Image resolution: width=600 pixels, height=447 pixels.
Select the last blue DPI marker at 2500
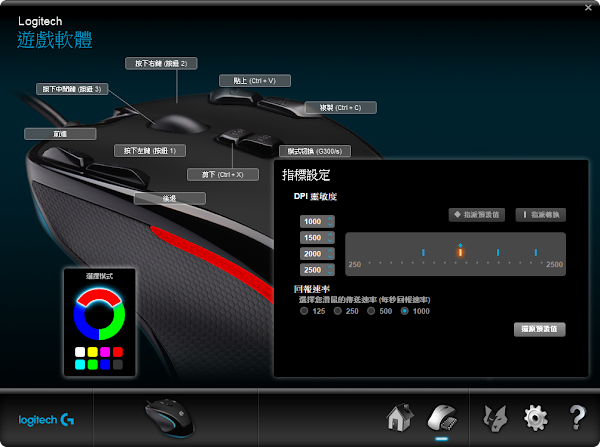[x=536, y=252]
